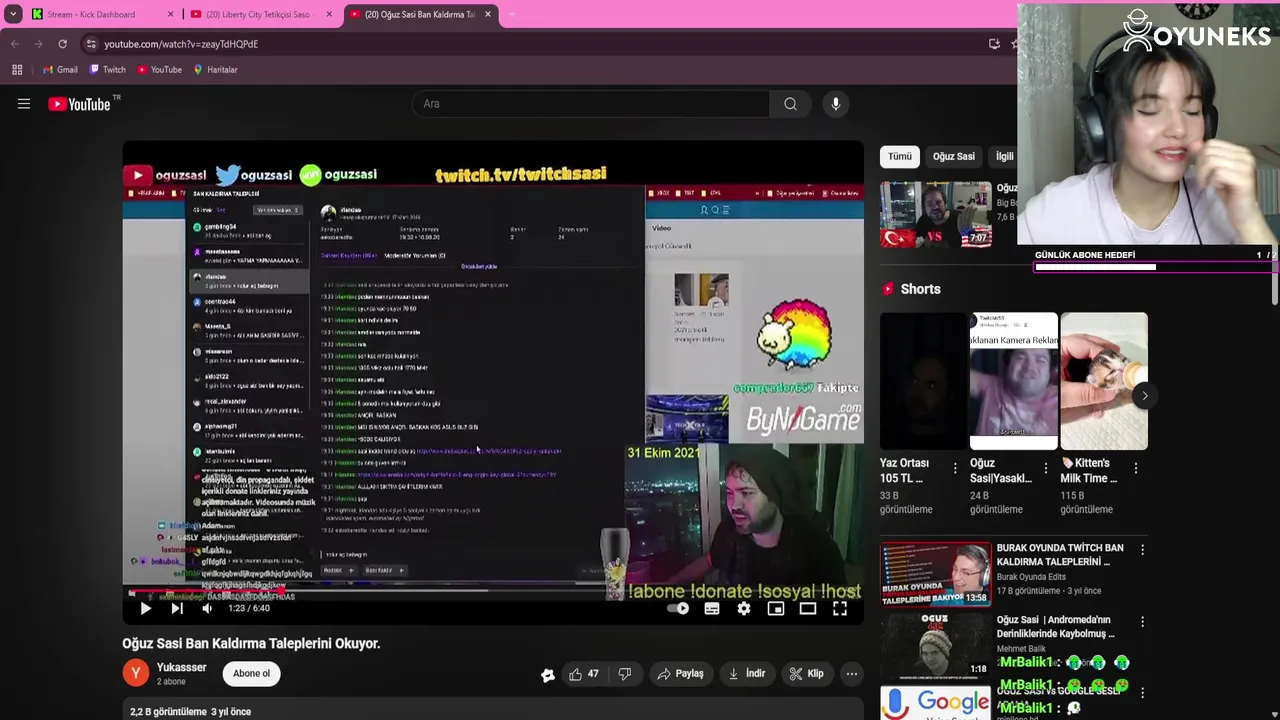This screenshot has height=720, width=1280.
Task: Seek on the video progress bar
Action: (x=493, y=591)
